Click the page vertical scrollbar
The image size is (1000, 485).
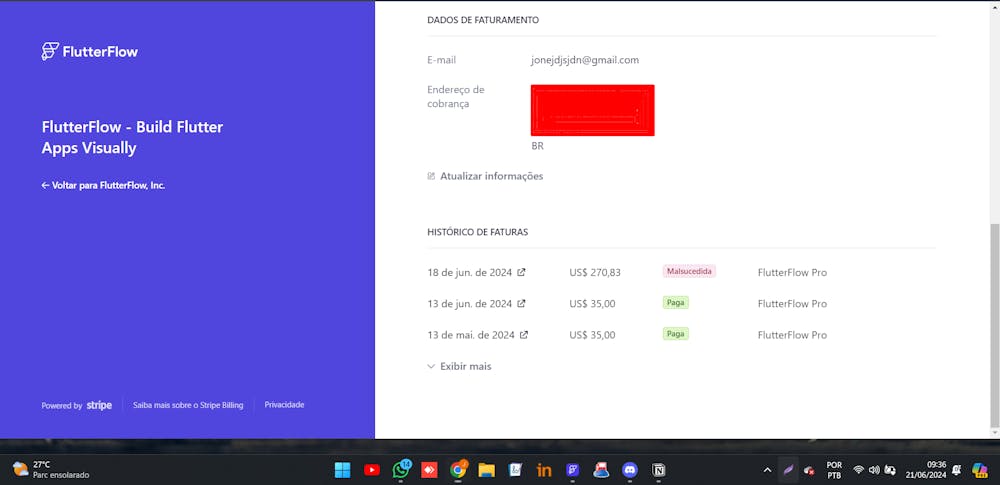pyautogui.click(x=994, y=325)
